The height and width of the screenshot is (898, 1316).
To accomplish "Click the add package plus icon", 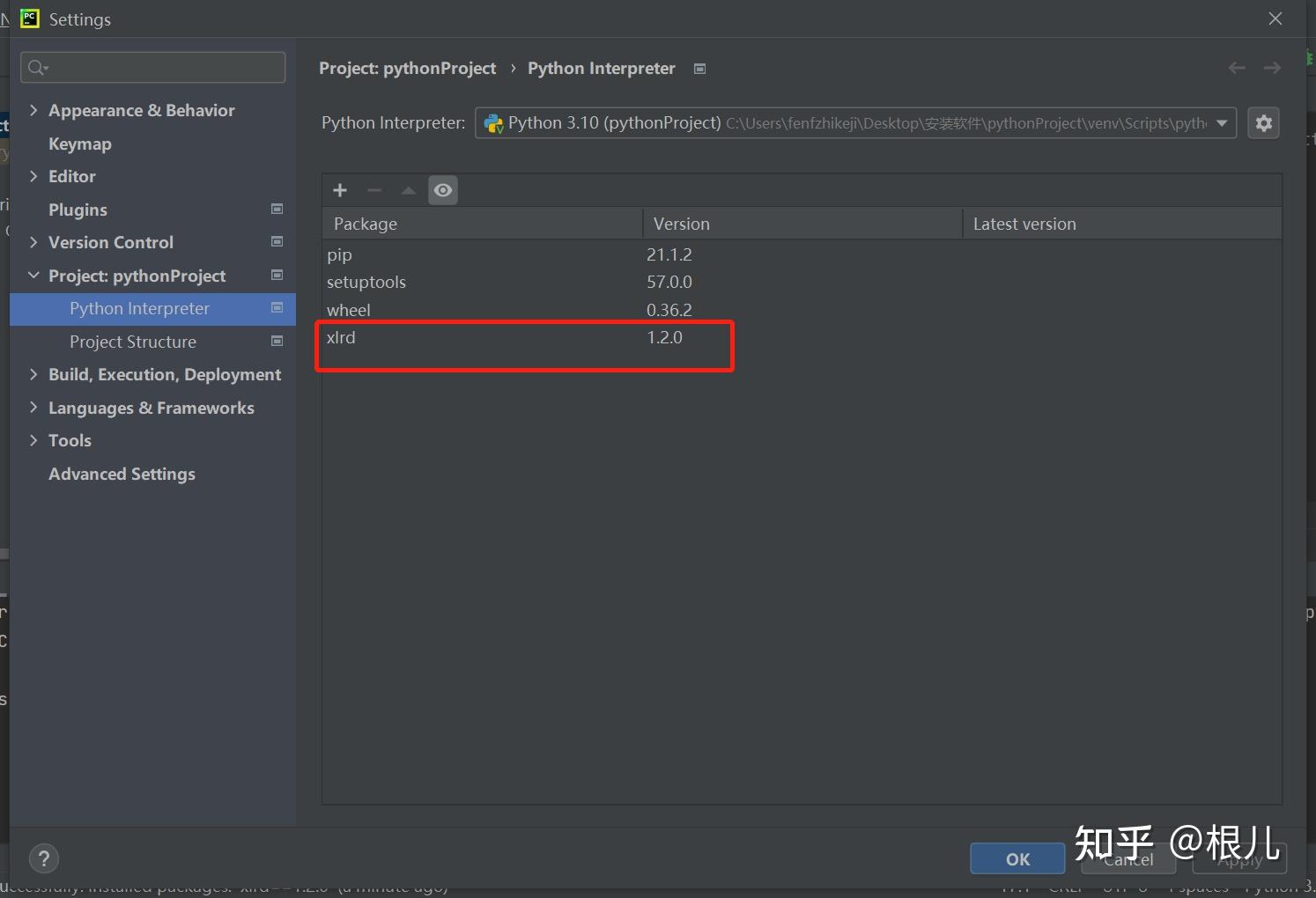I will (x=340, y=190).
